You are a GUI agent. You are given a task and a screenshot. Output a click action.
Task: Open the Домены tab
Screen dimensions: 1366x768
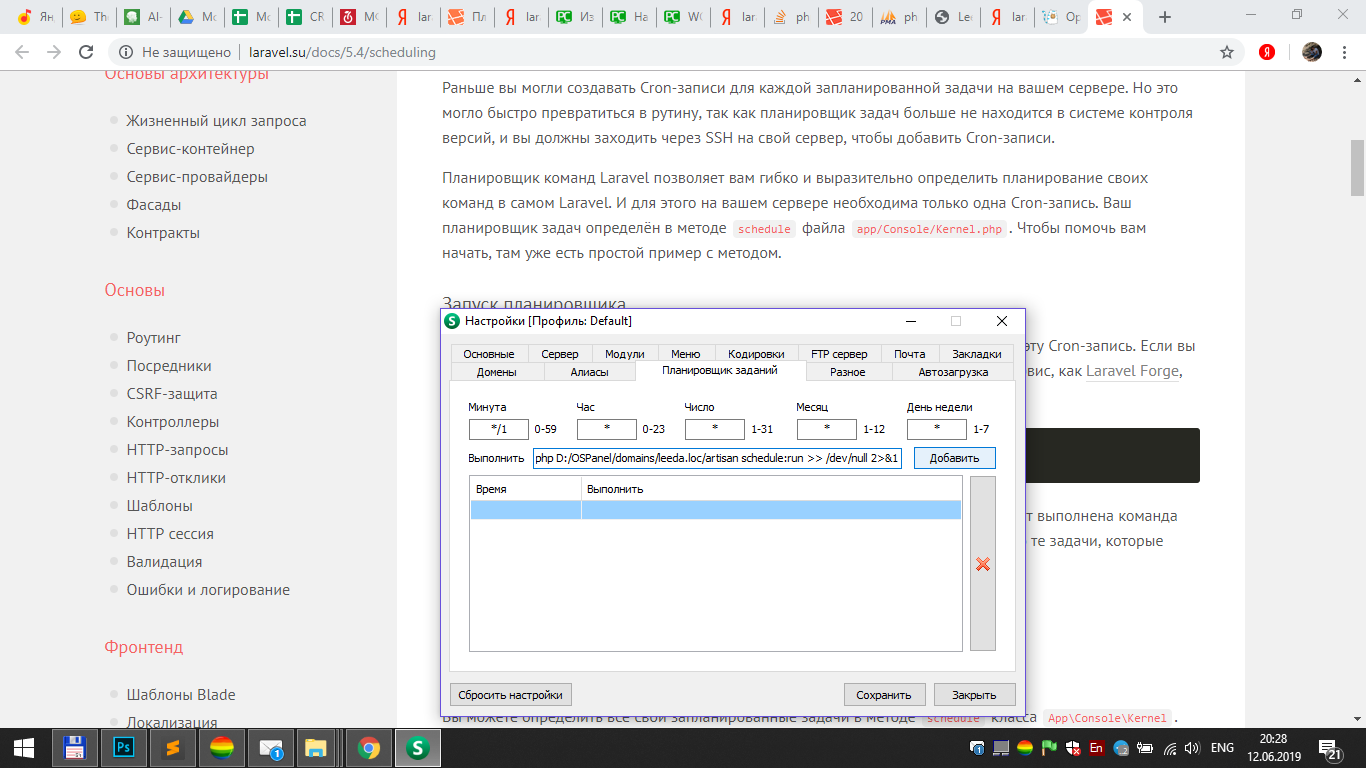coord(497,372)
